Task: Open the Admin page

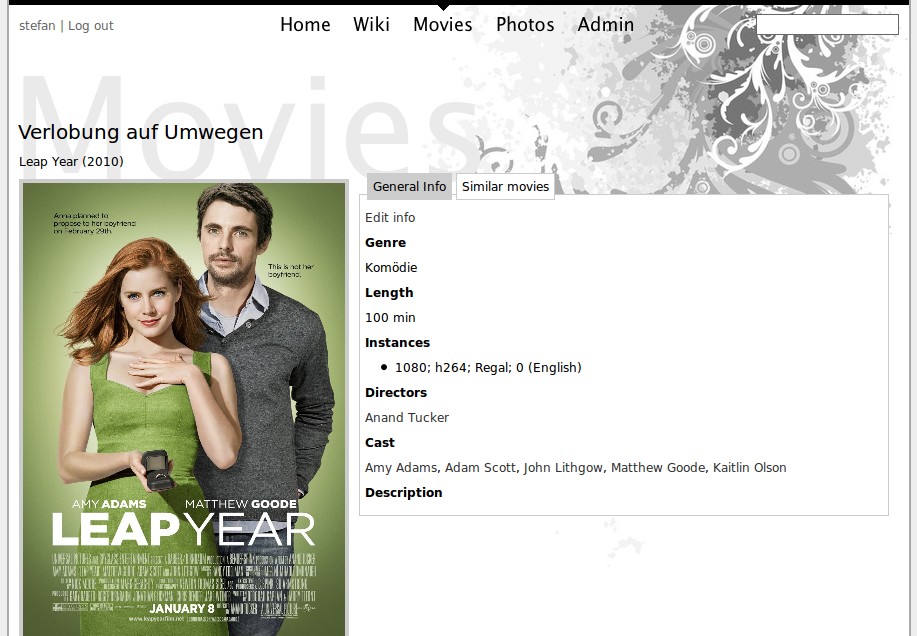Action: coord(605,25)
